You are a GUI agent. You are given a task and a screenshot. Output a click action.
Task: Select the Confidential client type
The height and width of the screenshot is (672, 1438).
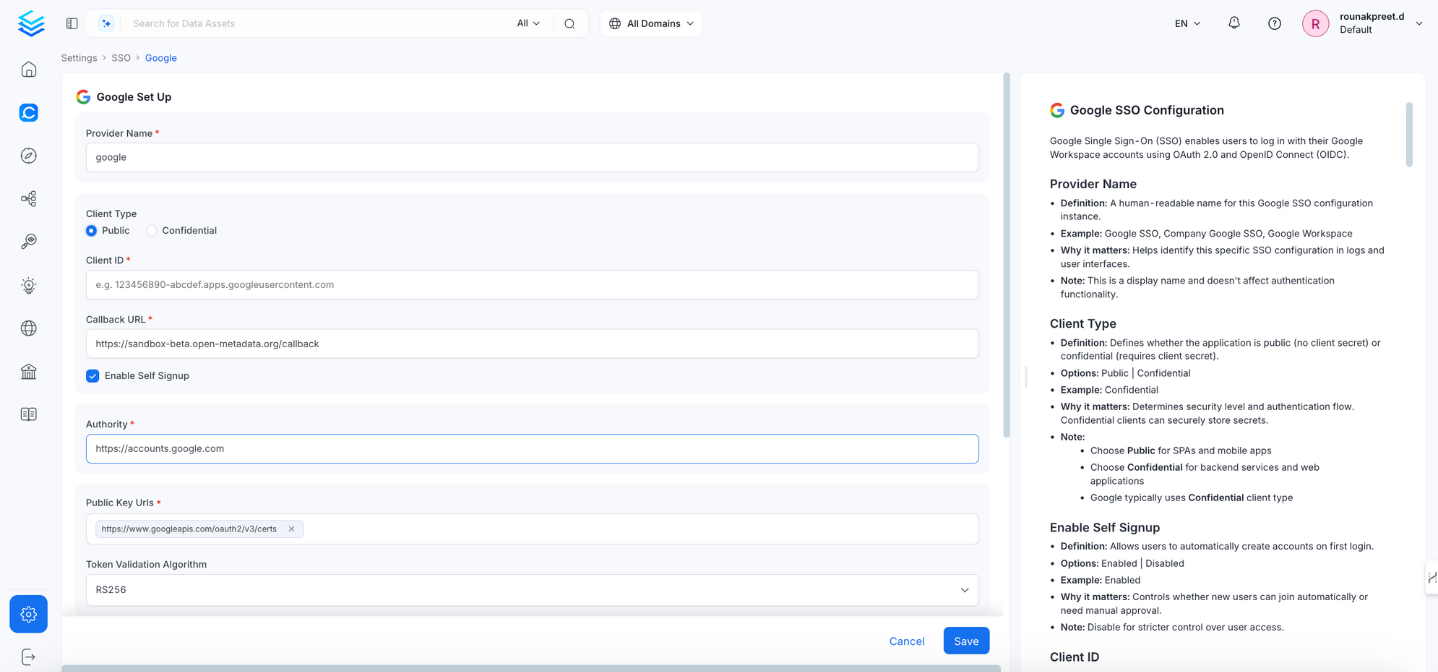[x=151, y=230]
